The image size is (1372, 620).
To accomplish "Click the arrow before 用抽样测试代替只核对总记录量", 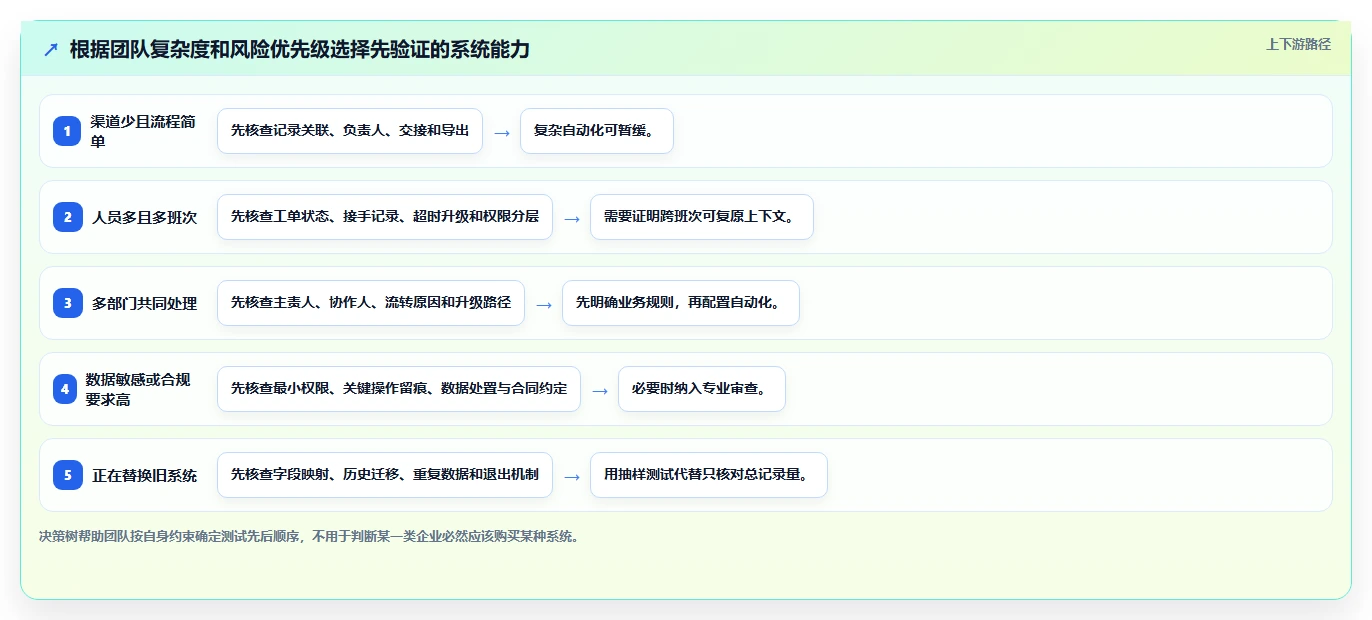I will [572, 476].
